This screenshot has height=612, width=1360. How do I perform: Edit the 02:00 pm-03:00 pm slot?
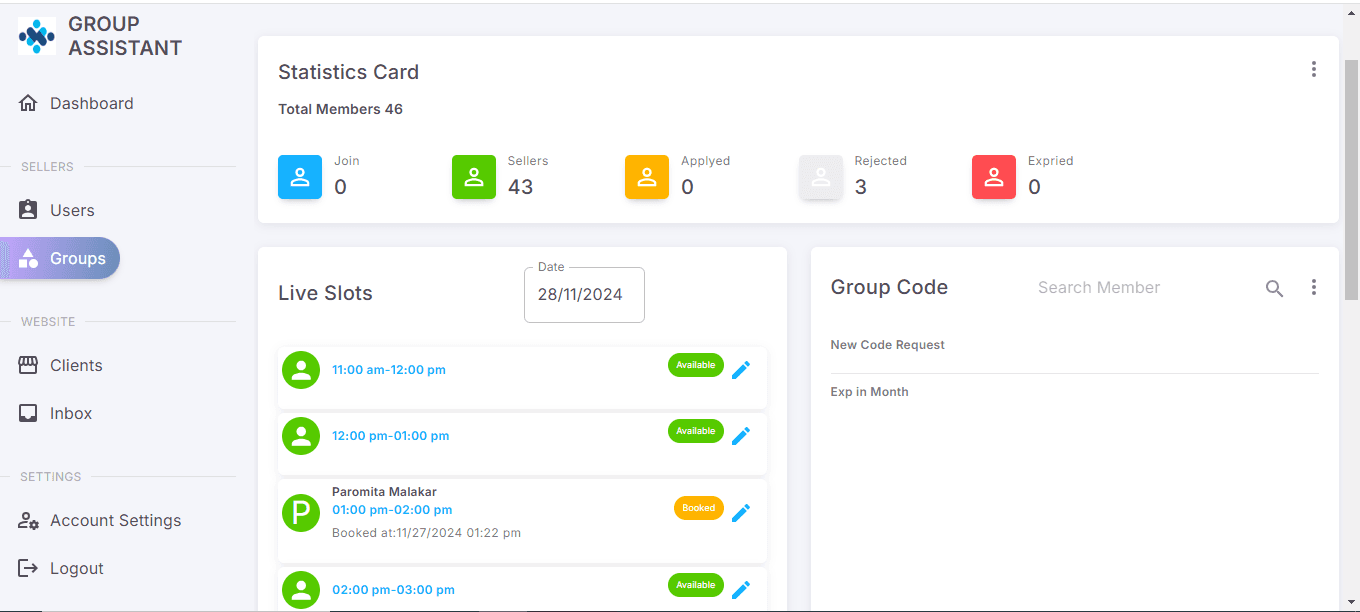click(x=741, y=590)
